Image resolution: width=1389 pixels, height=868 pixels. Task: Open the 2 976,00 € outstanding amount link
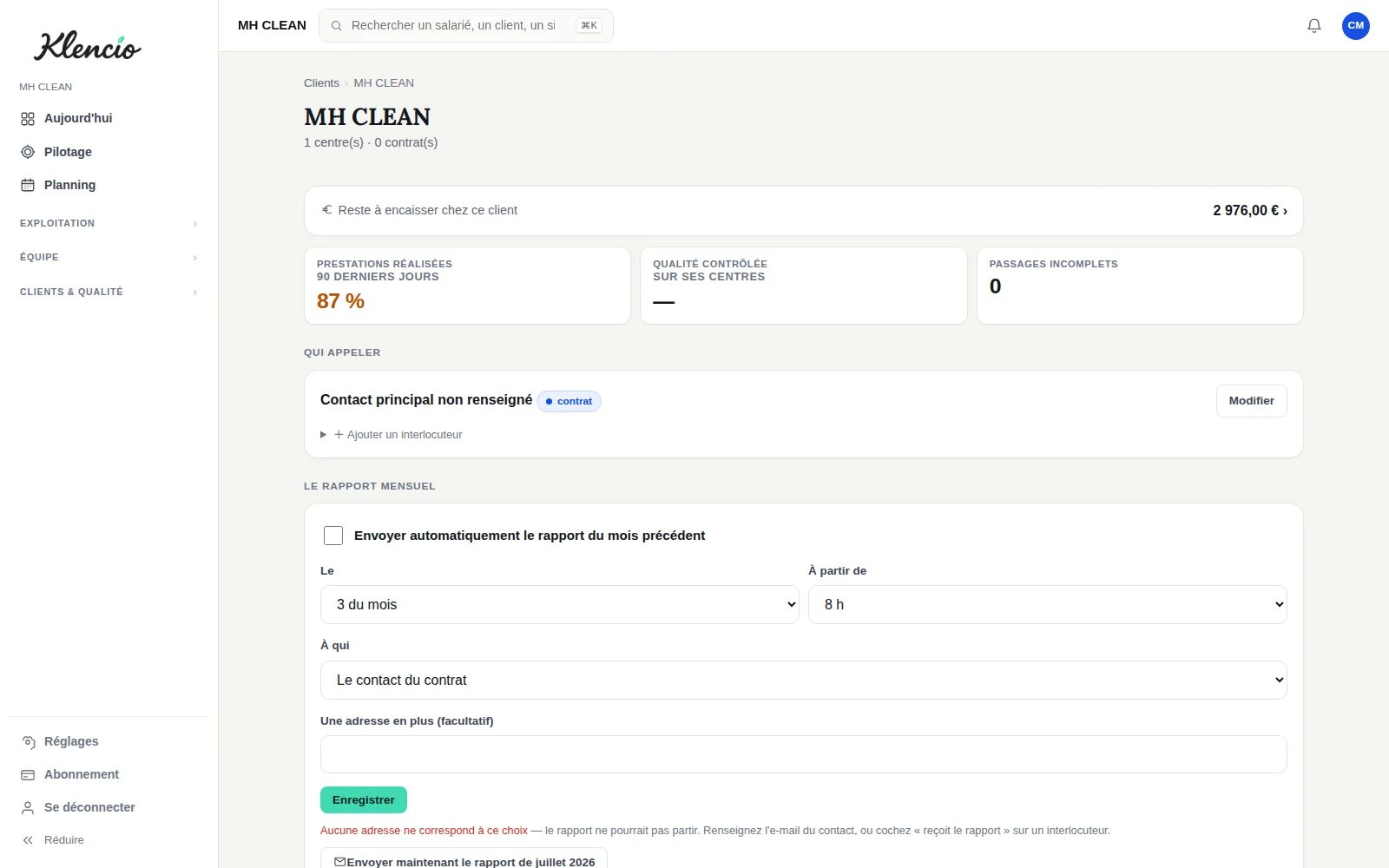[x=1250, y=211]
